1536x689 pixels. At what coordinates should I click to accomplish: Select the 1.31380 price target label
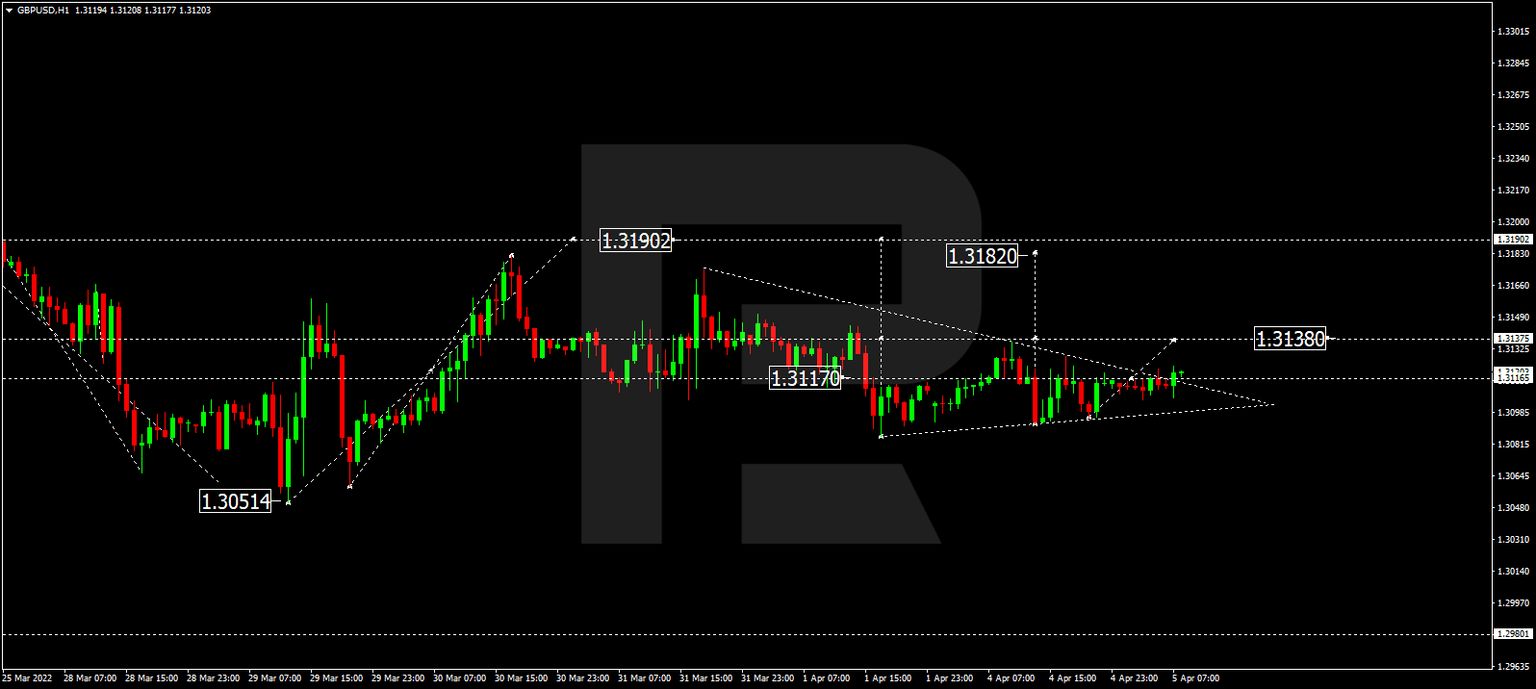pyautogui.click(x=1291, y=340)
